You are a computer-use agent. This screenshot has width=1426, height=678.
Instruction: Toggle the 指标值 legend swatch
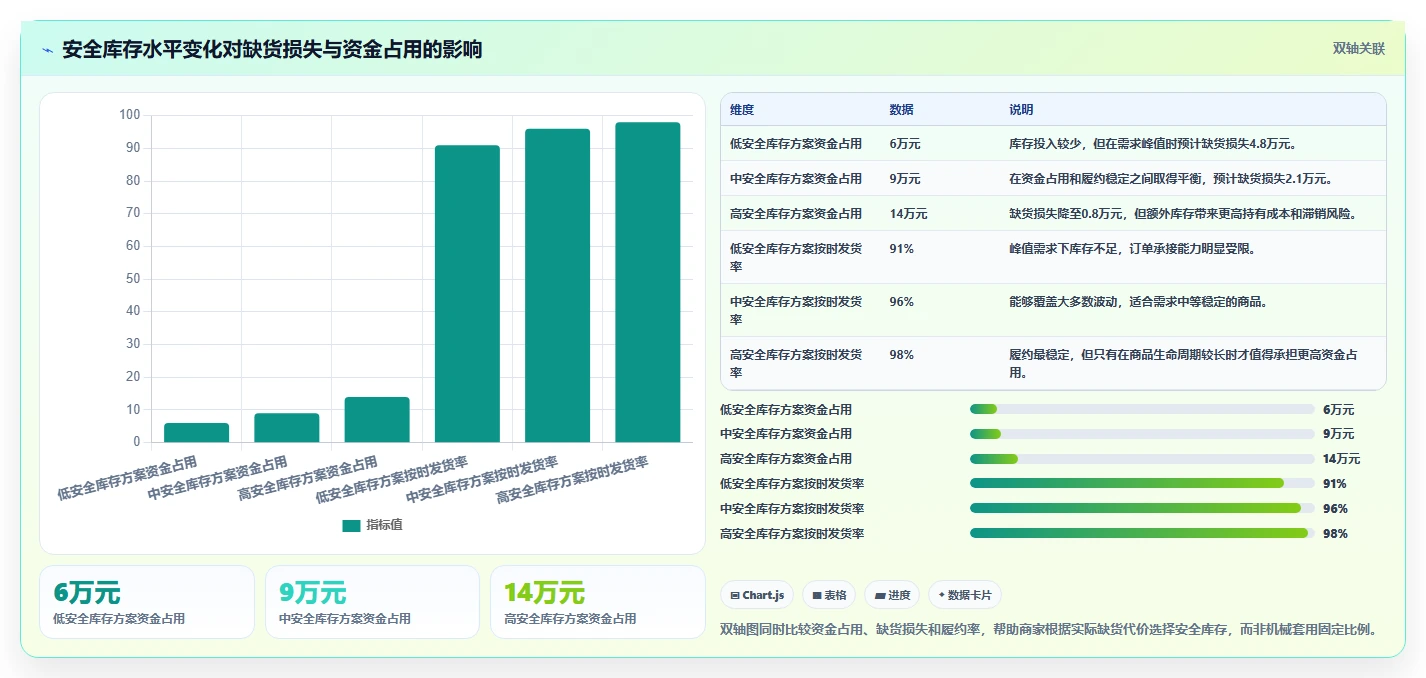351,525
